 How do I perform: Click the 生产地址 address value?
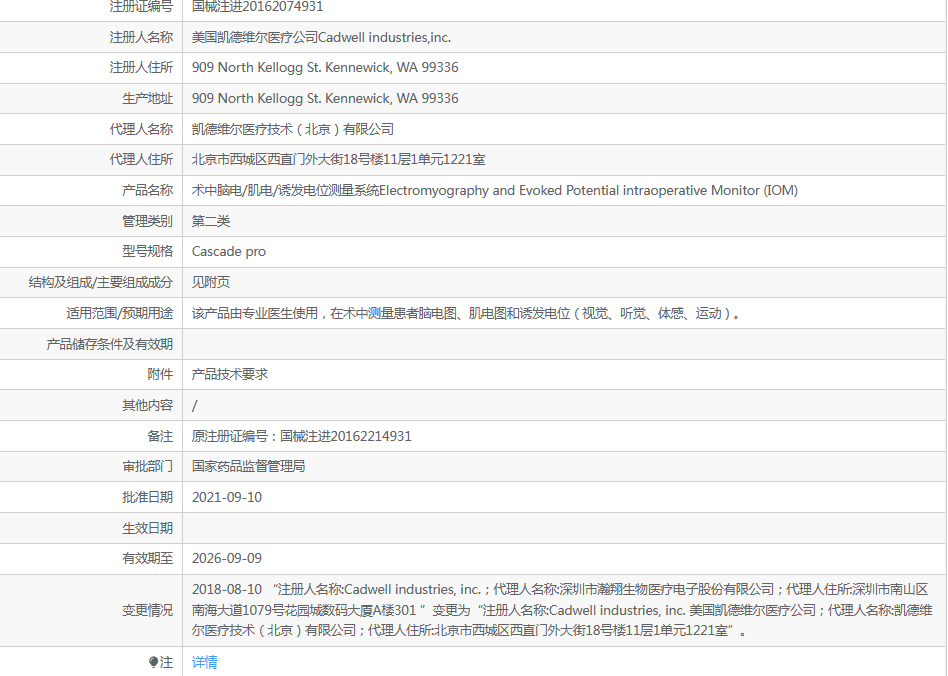click(325, 99)
